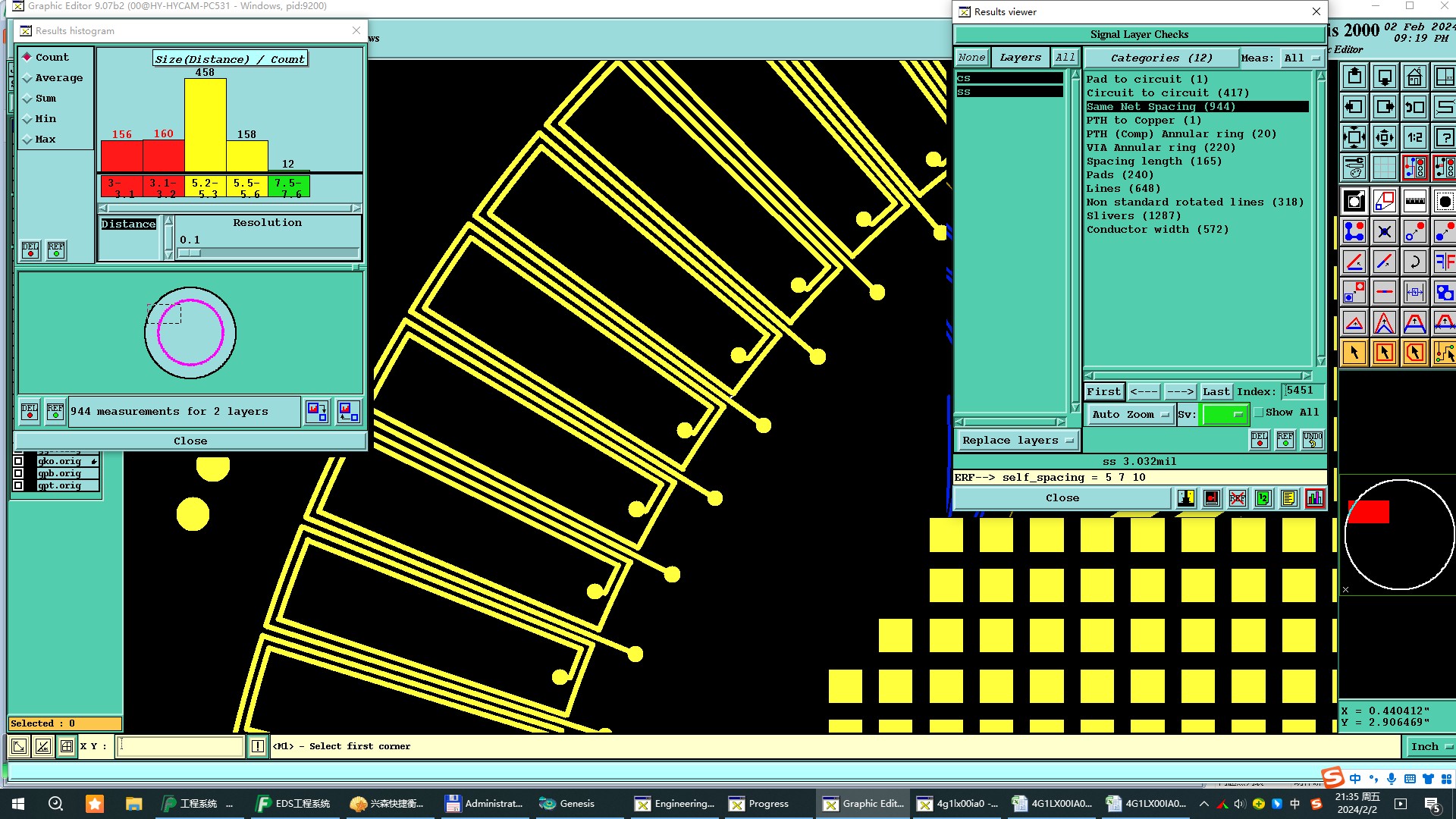The width and height of the screenshot is (1456, 819).
Task: Open the histogram icon in Results viewer
Action: (1315, 498)
